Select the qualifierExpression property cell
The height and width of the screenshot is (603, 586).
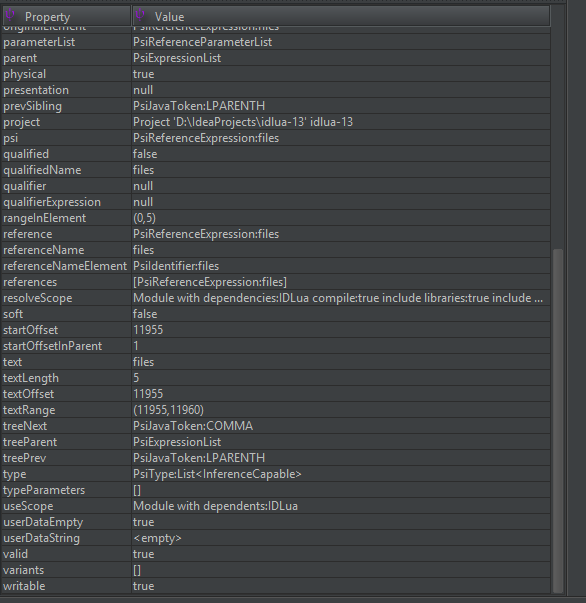pyautogui.click(x=66, y=202)
